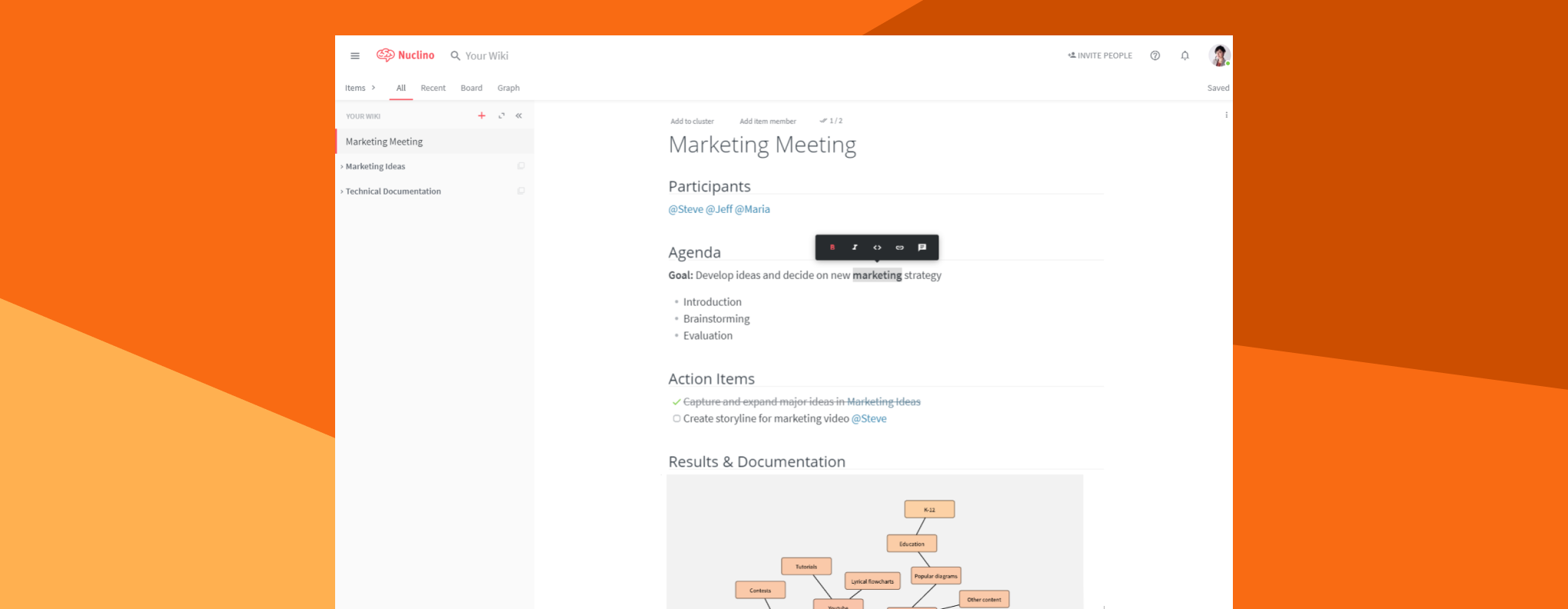Viewport: 1568px width, 609px height.
Task: Open Marketing Ideas cluster item
Action: (375, 166)
